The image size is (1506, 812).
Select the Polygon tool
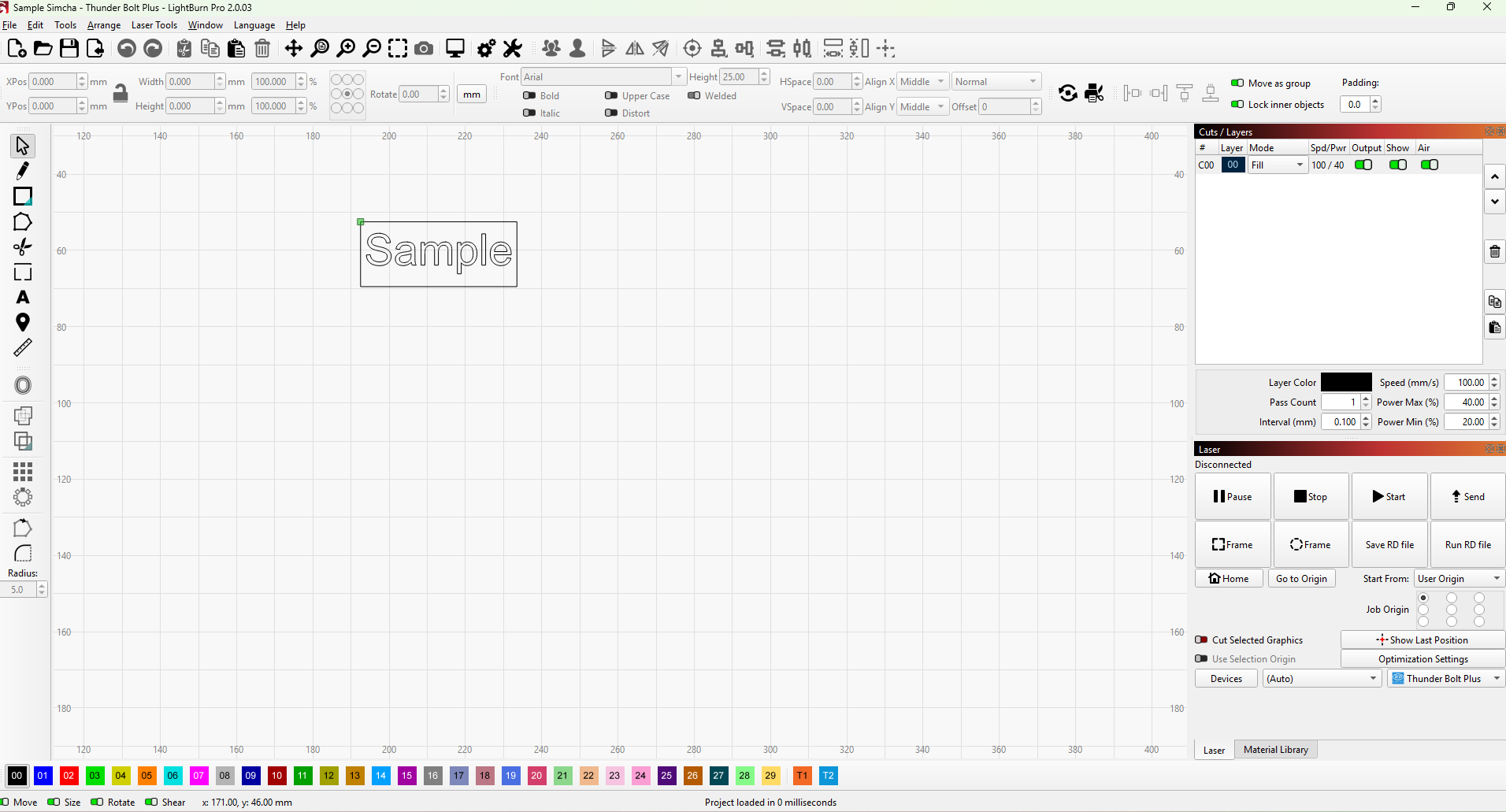[23, 222]
